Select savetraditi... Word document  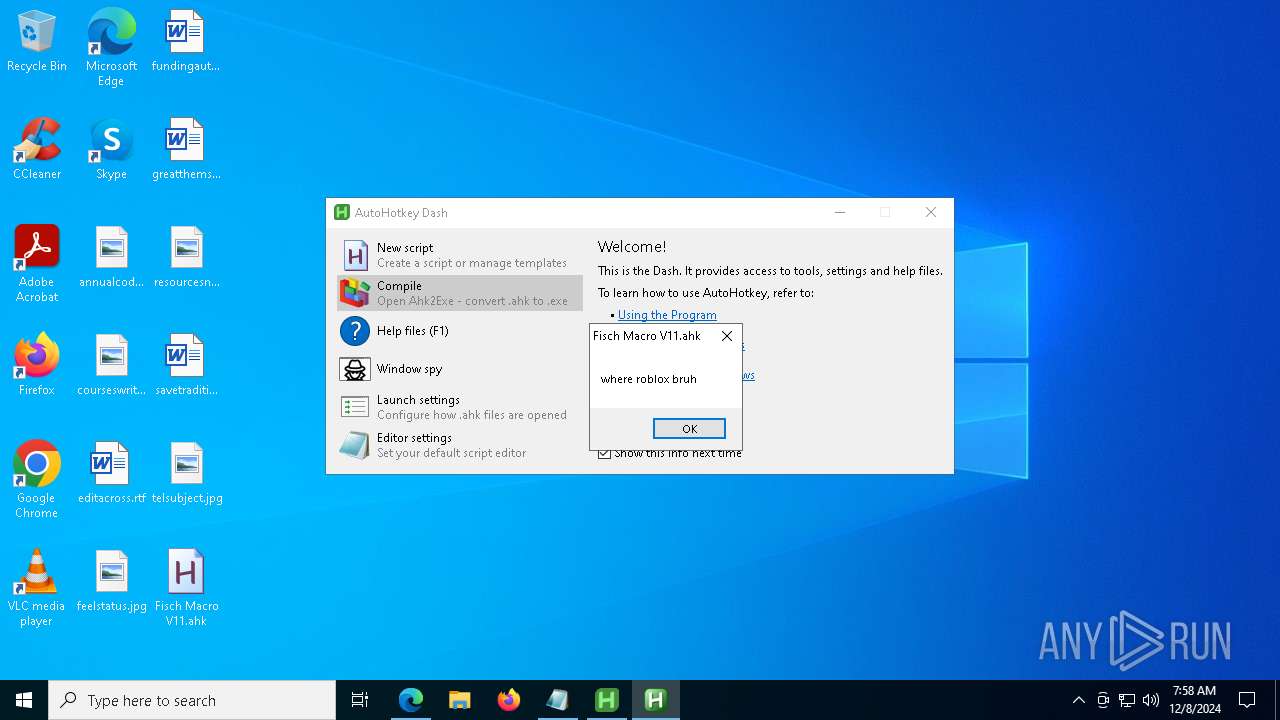pos(186,366)
